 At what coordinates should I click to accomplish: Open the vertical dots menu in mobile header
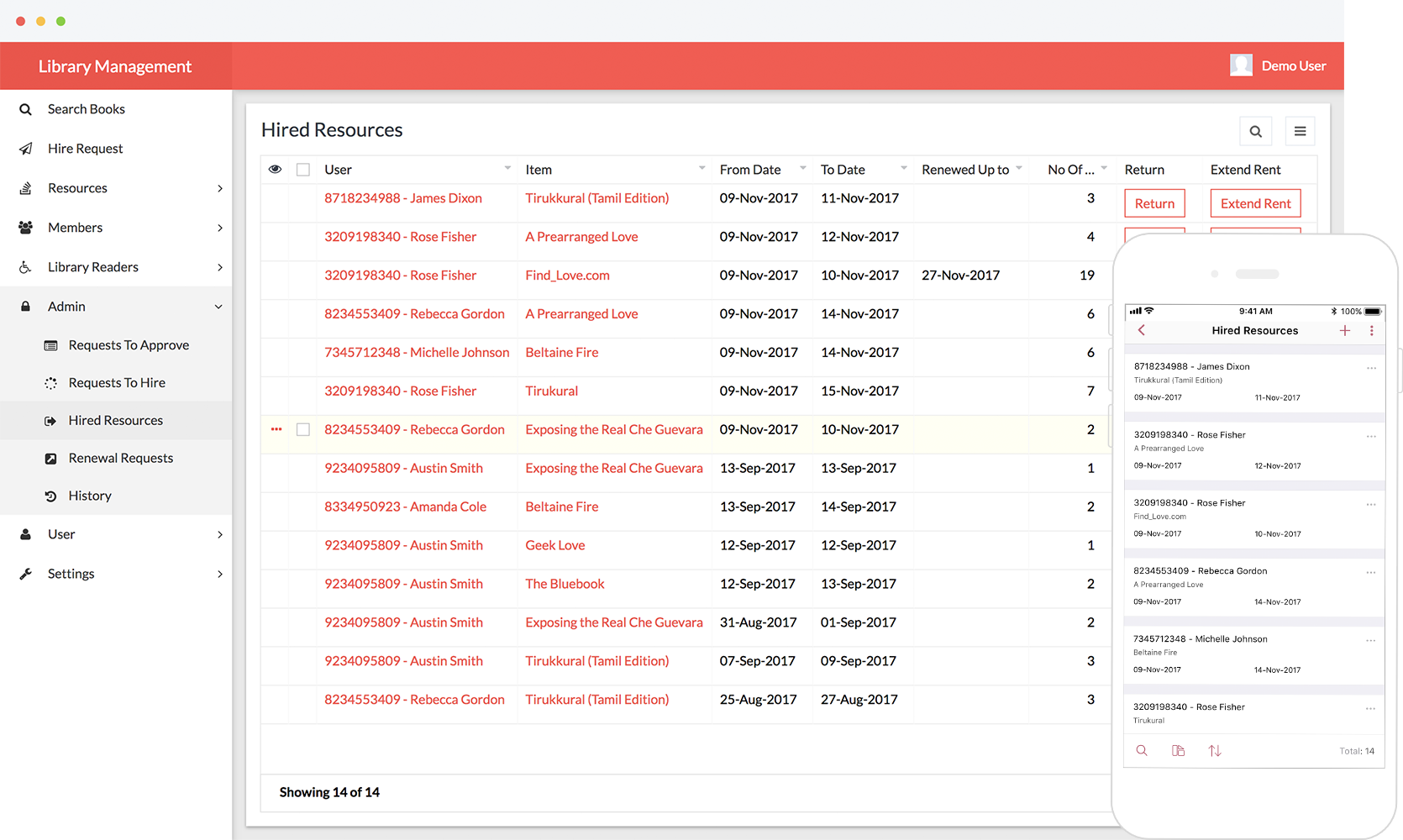1372,331
